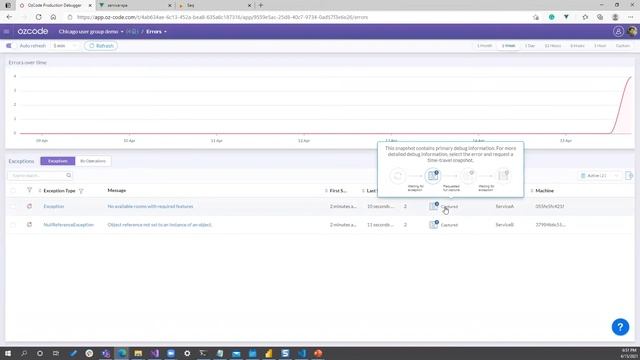
Task: Click the export icon right of Active filter
Action: 629,176
